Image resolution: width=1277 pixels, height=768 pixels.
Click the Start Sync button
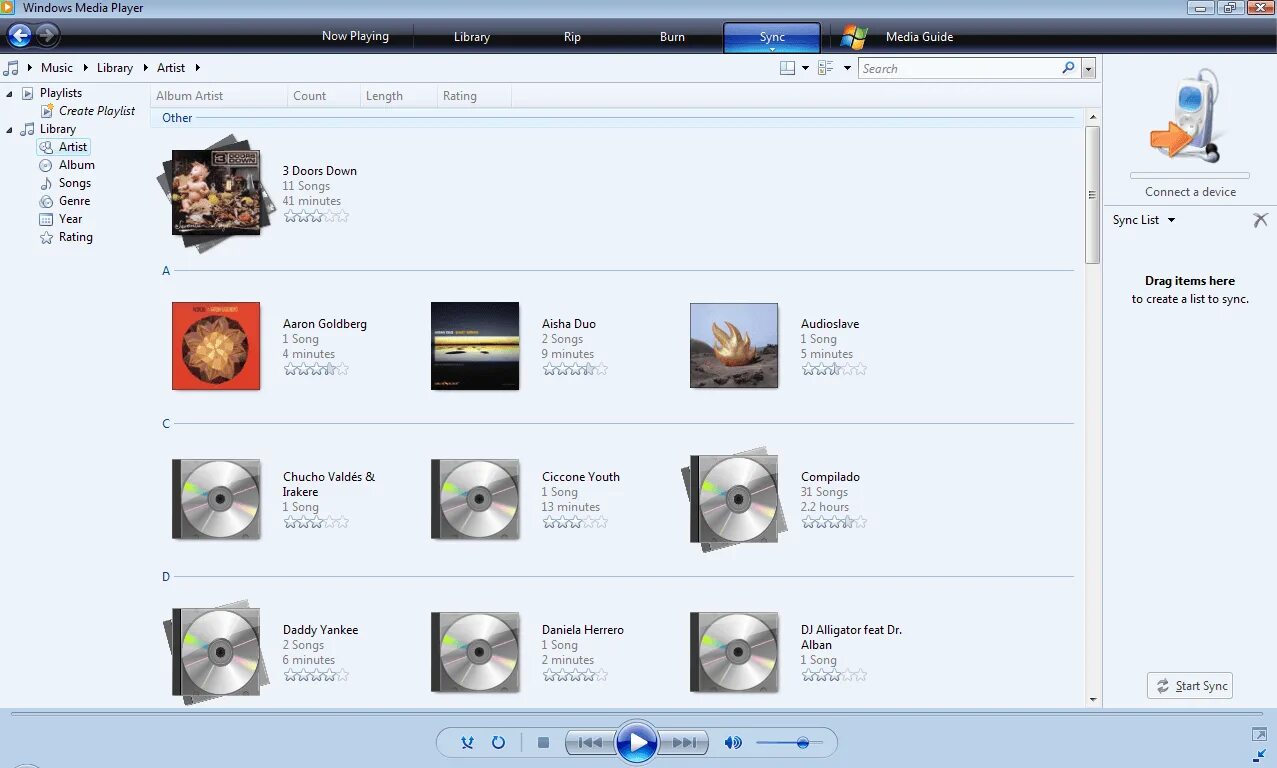(1190, 686)
